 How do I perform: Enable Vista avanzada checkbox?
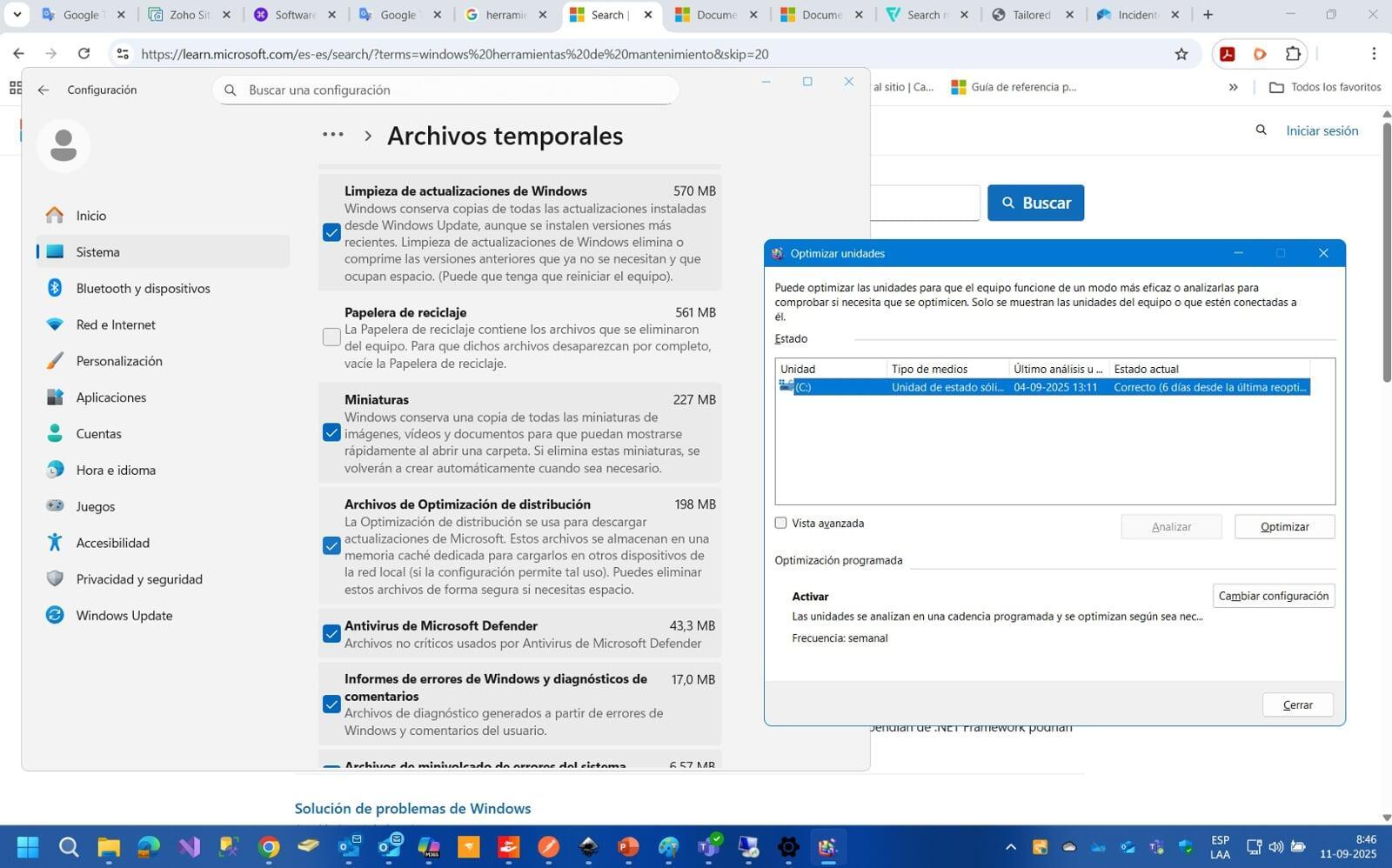(x=781, y=523)
